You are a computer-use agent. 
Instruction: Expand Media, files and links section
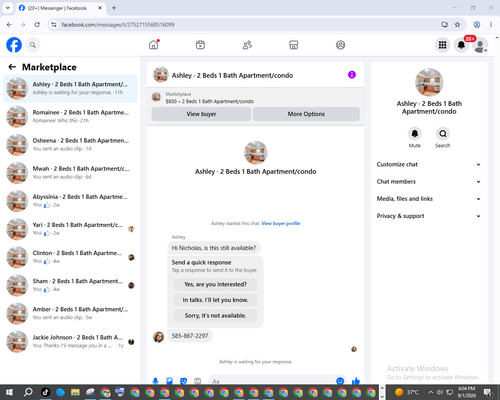coord(429,199)
